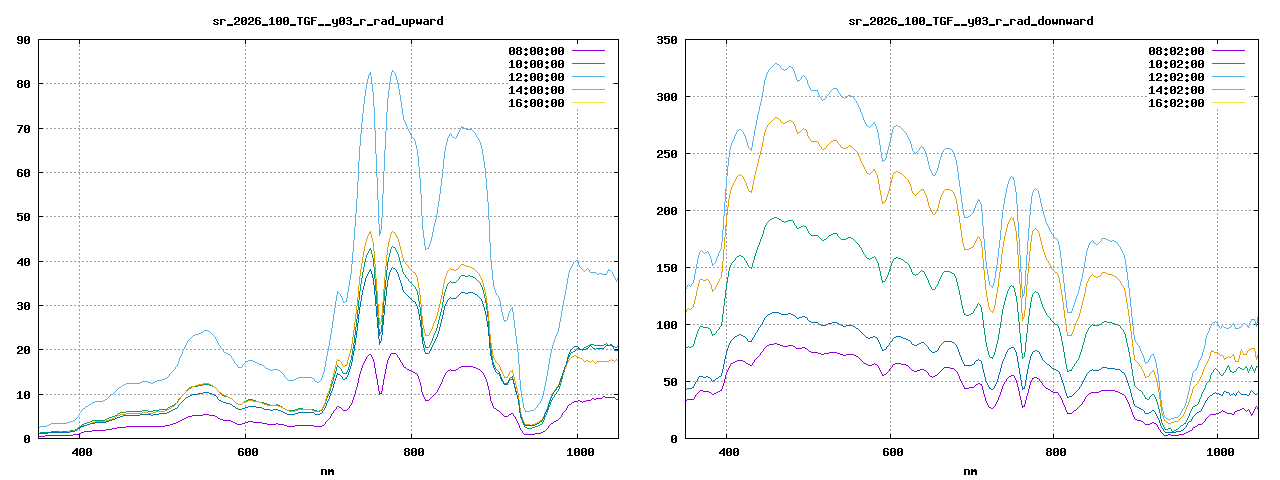This screenshot has height=480, width=1280.
Task: Click the 14:02:00 legend label in downward chart
Action: 1176,90
